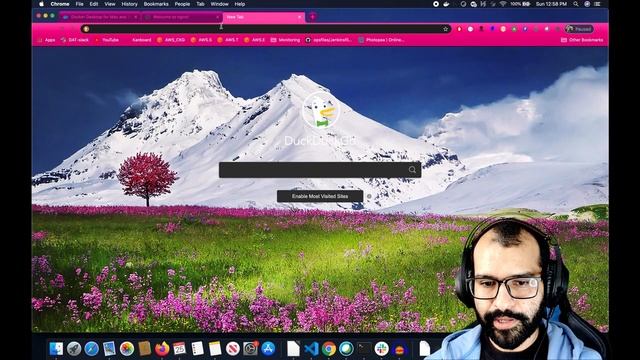Open the Bookmarks menu
640x360 pixels.
pyautogui.click(x=156, y=4)
